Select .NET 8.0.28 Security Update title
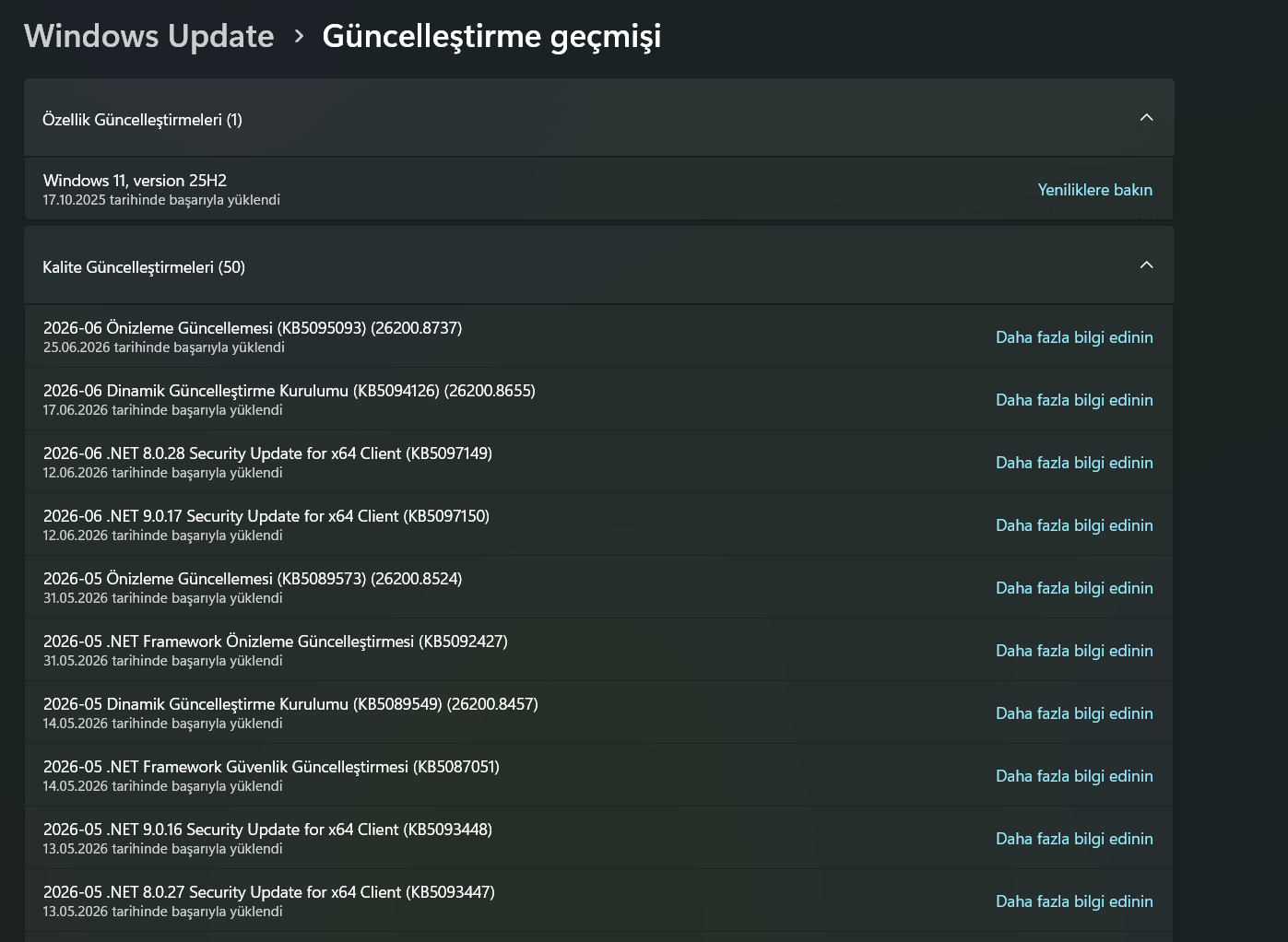 267,453
